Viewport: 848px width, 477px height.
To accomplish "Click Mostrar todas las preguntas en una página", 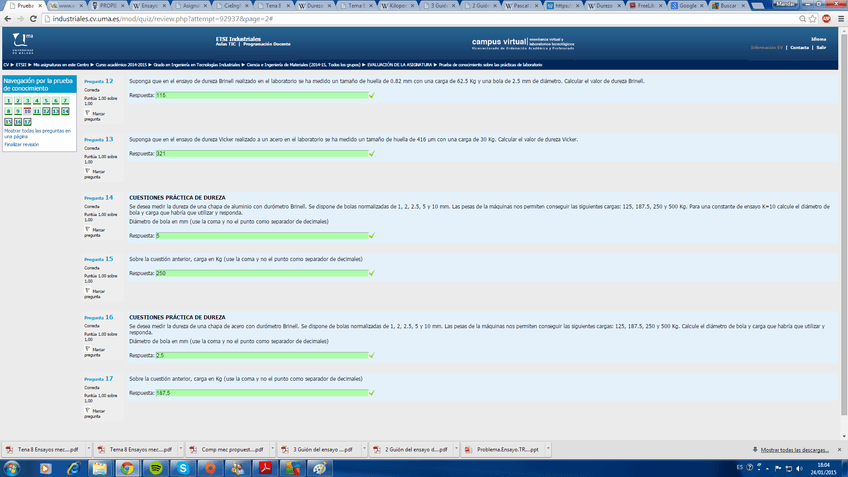I will coord(37,134).
